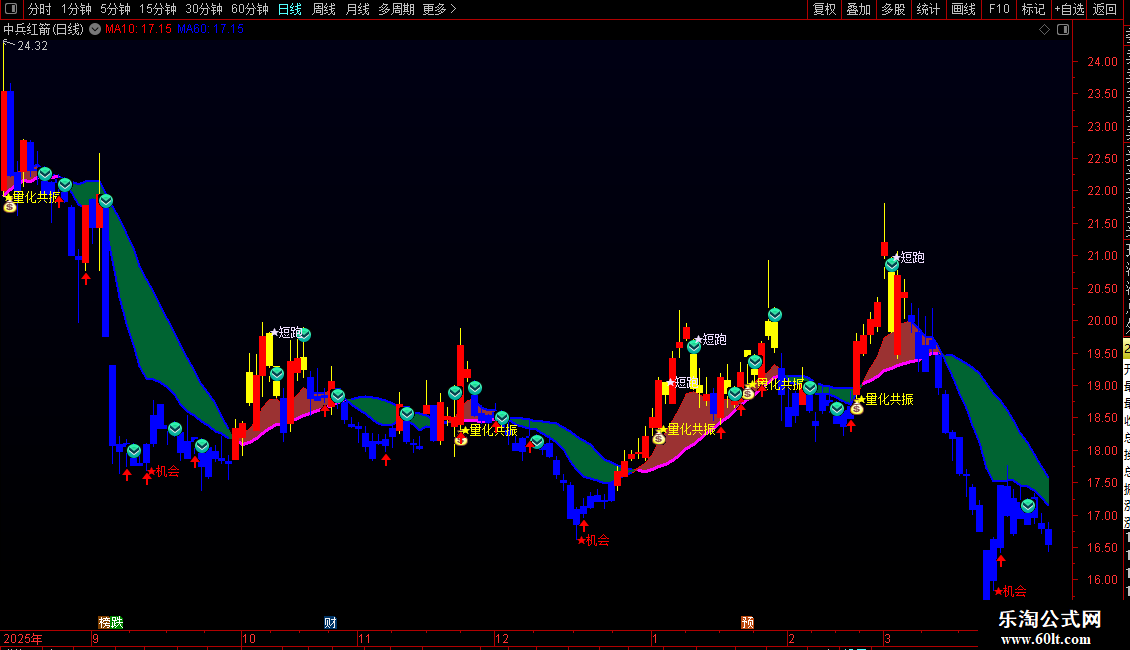Switch to the 分时 view

coord(40,9)
